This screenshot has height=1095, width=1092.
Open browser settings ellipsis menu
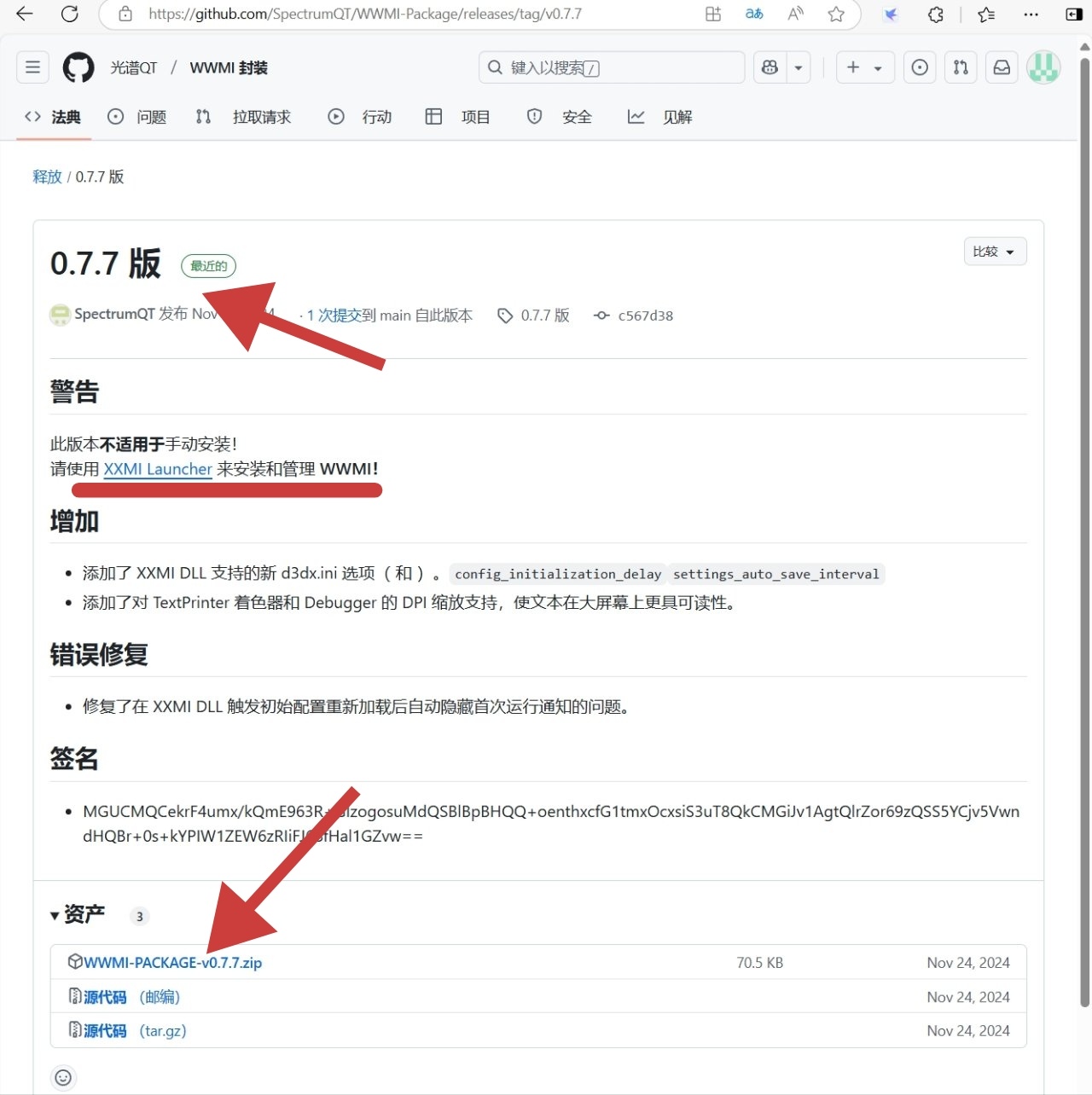[1031, 14]
